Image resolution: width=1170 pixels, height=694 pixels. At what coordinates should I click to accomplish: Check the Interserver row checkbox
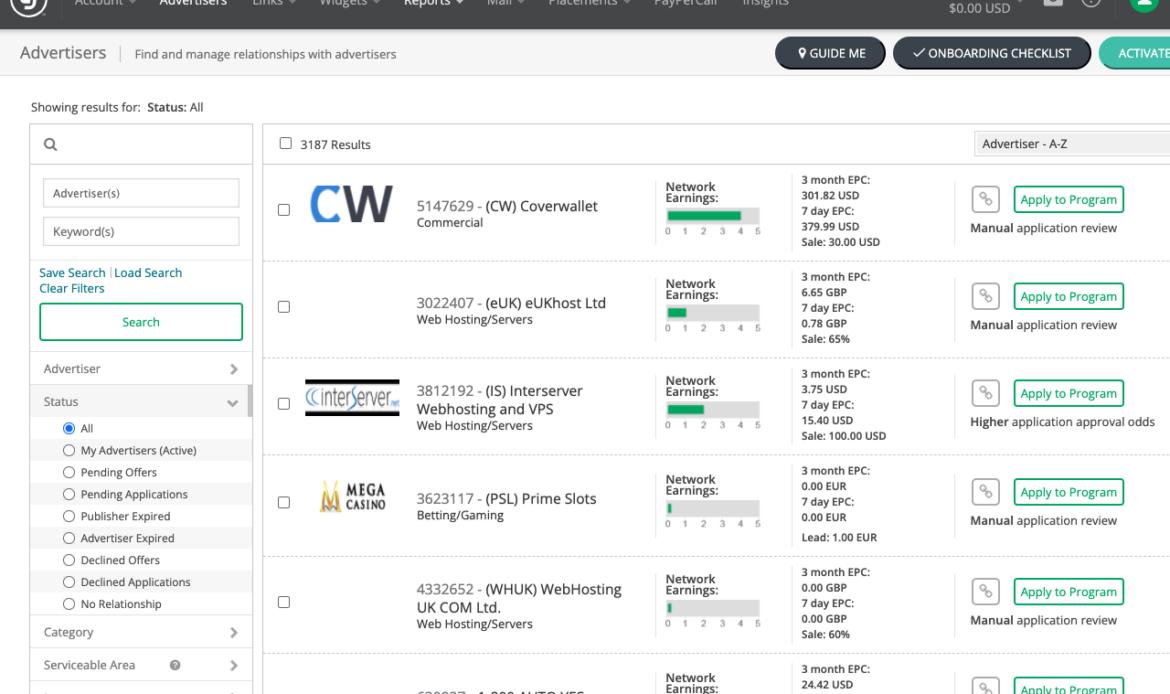pyautogui.click(x=284, y=404)
